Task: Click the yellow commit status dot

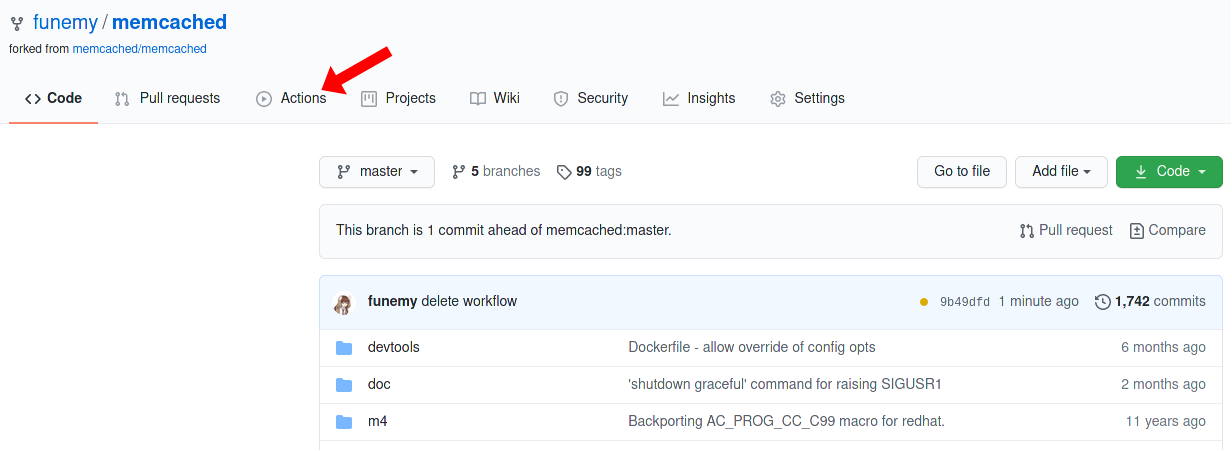Action: 924,302
